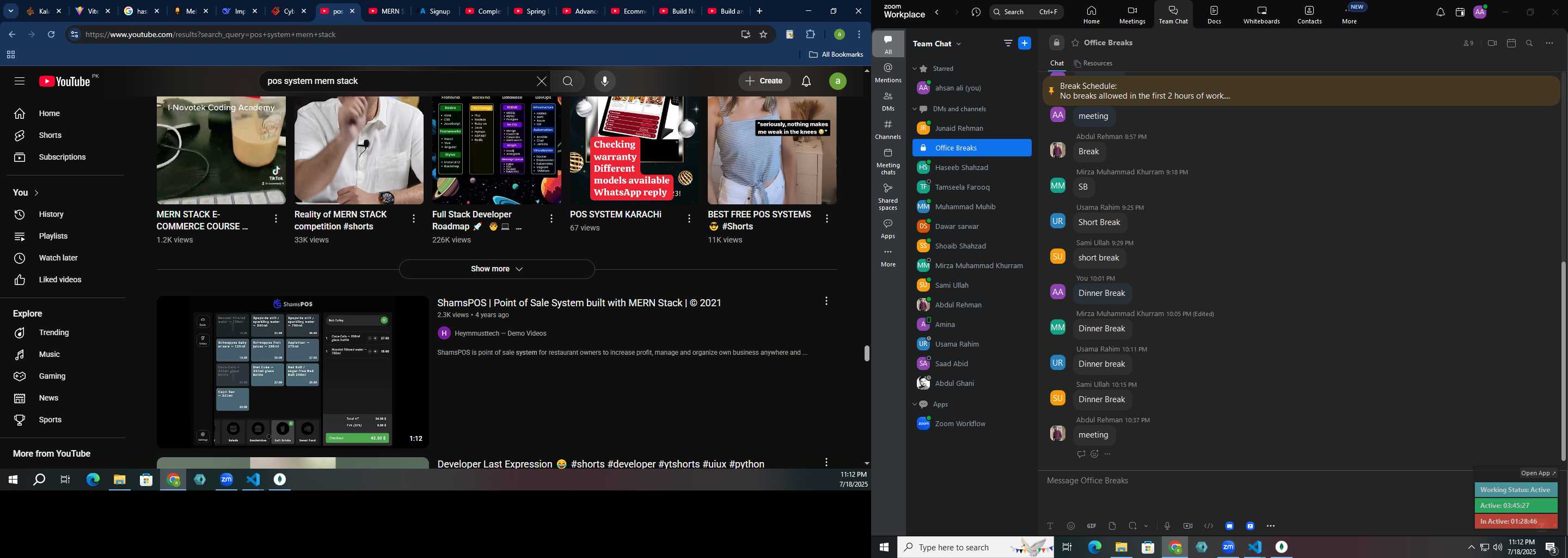Schedule meeting from Office Breaks header calendar icon

tap(1511, 43)
